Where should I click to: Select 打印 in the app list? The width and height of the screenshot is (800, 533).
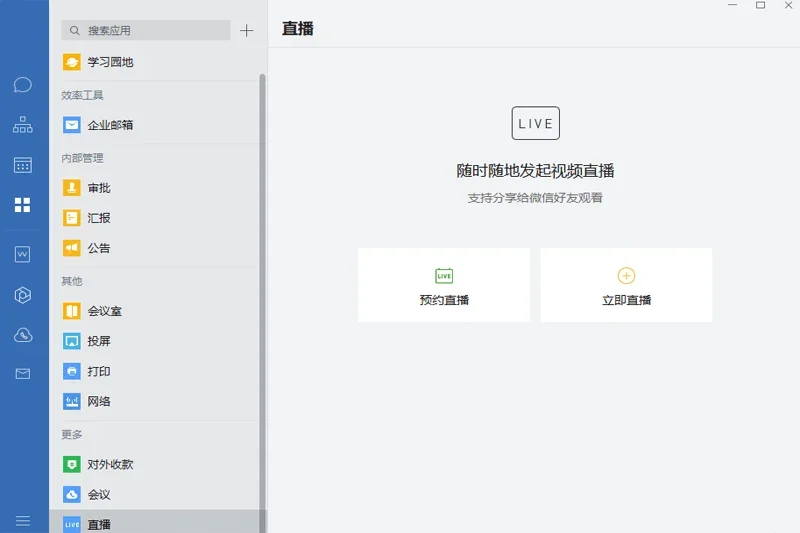pos(158,371)
